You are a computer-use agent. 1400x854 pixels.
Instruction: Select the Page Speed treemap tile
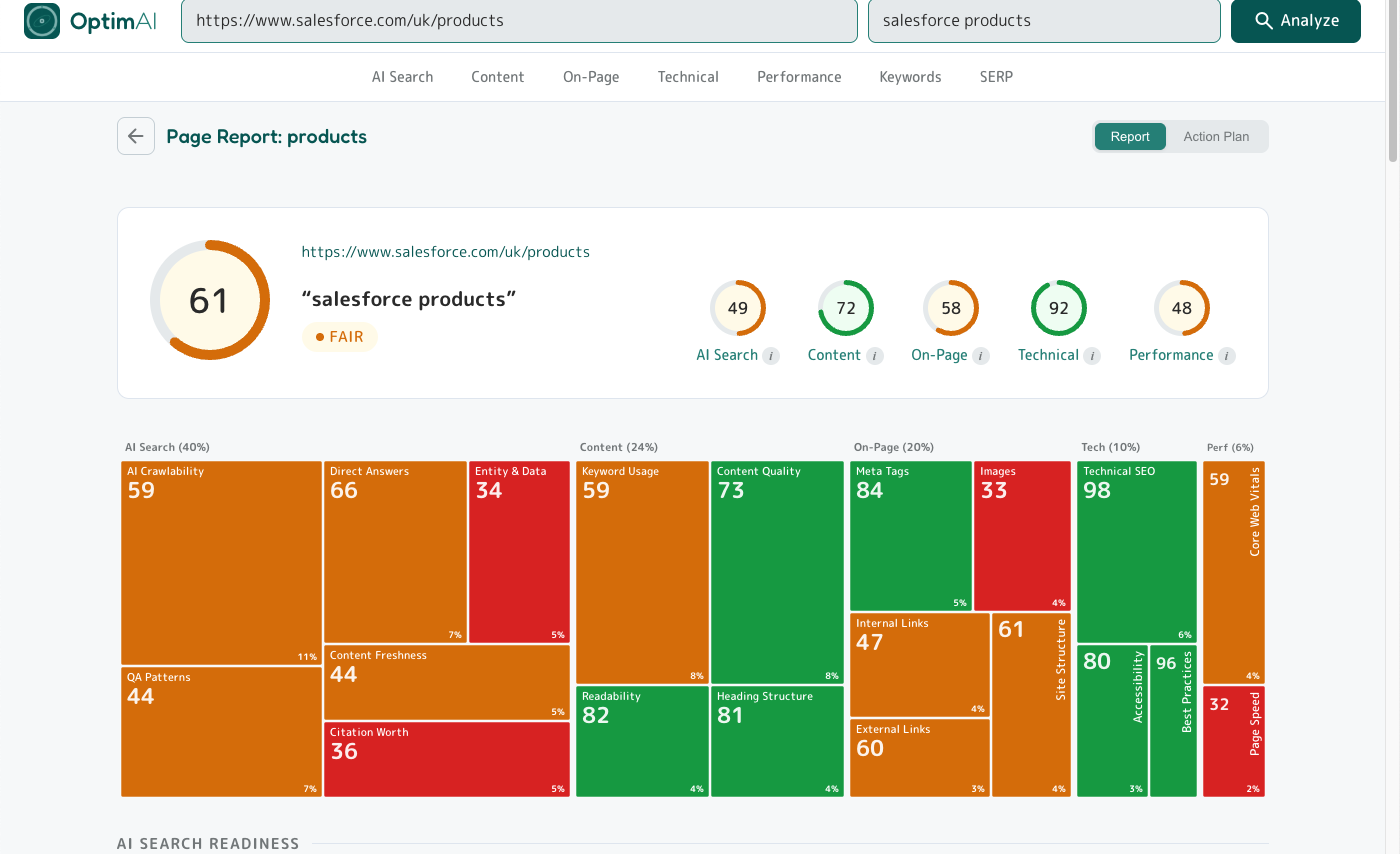[1234, 741]
